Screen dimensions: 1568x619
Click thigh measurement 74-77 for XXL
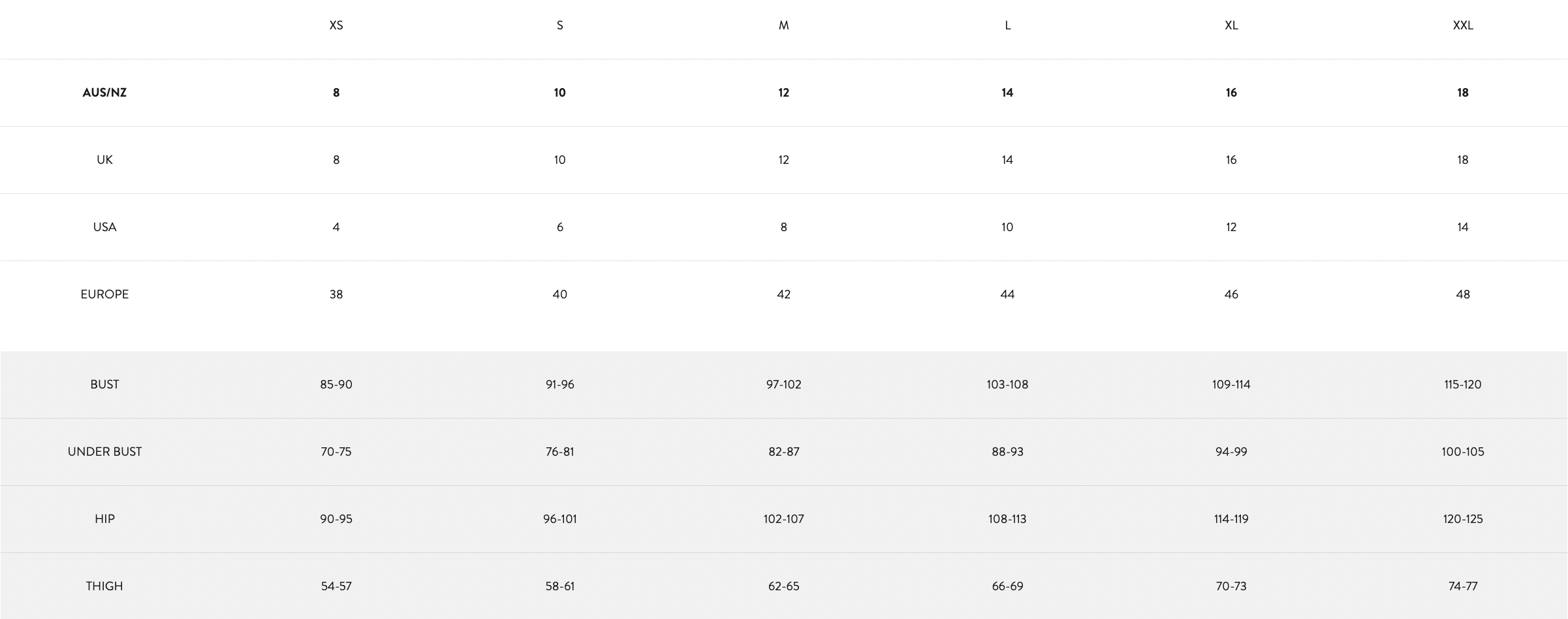(x=1462, y=586)
